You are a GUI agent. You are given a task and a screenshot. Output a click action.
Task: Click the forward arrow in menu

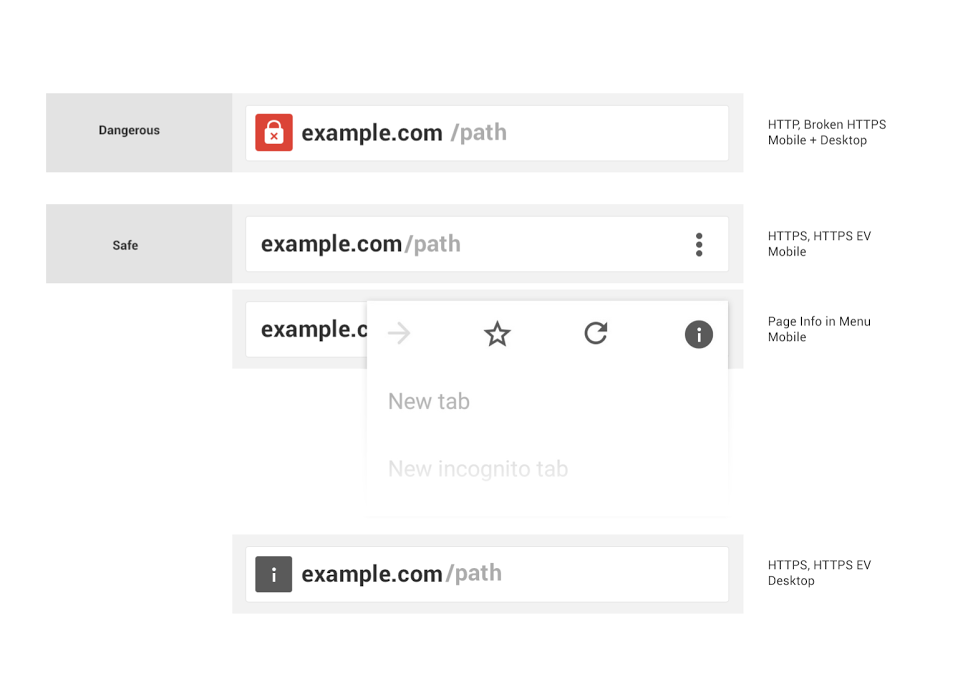pos(399,334)
